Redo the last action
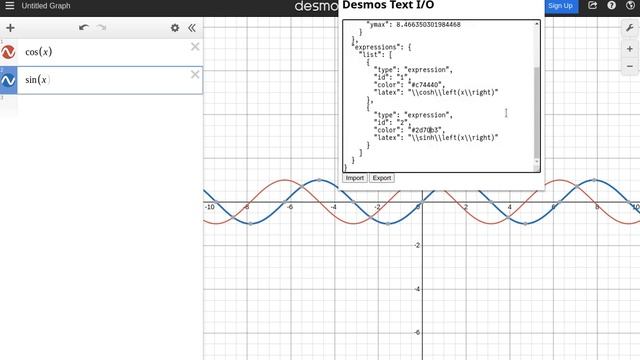The image size is (640, 360). click(x=101, y=28)
